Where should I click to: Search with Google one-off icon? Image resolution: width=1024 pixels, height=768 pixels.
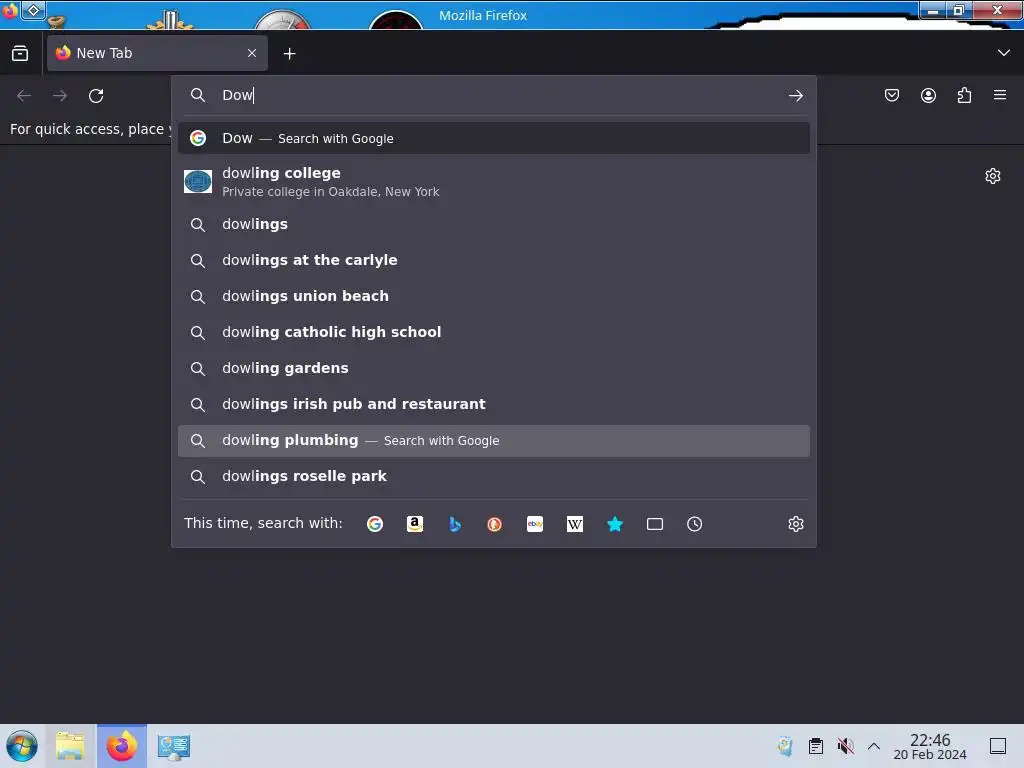click(375, 524)
